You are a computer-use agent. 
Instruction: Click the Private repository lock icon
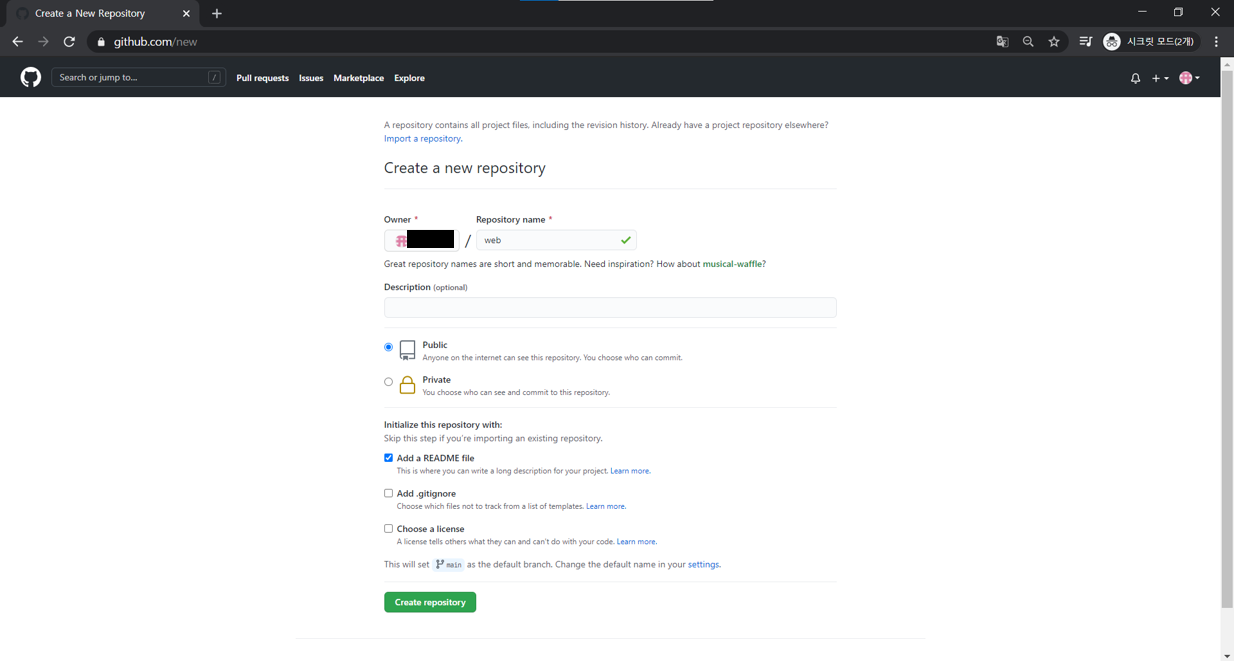407,385
